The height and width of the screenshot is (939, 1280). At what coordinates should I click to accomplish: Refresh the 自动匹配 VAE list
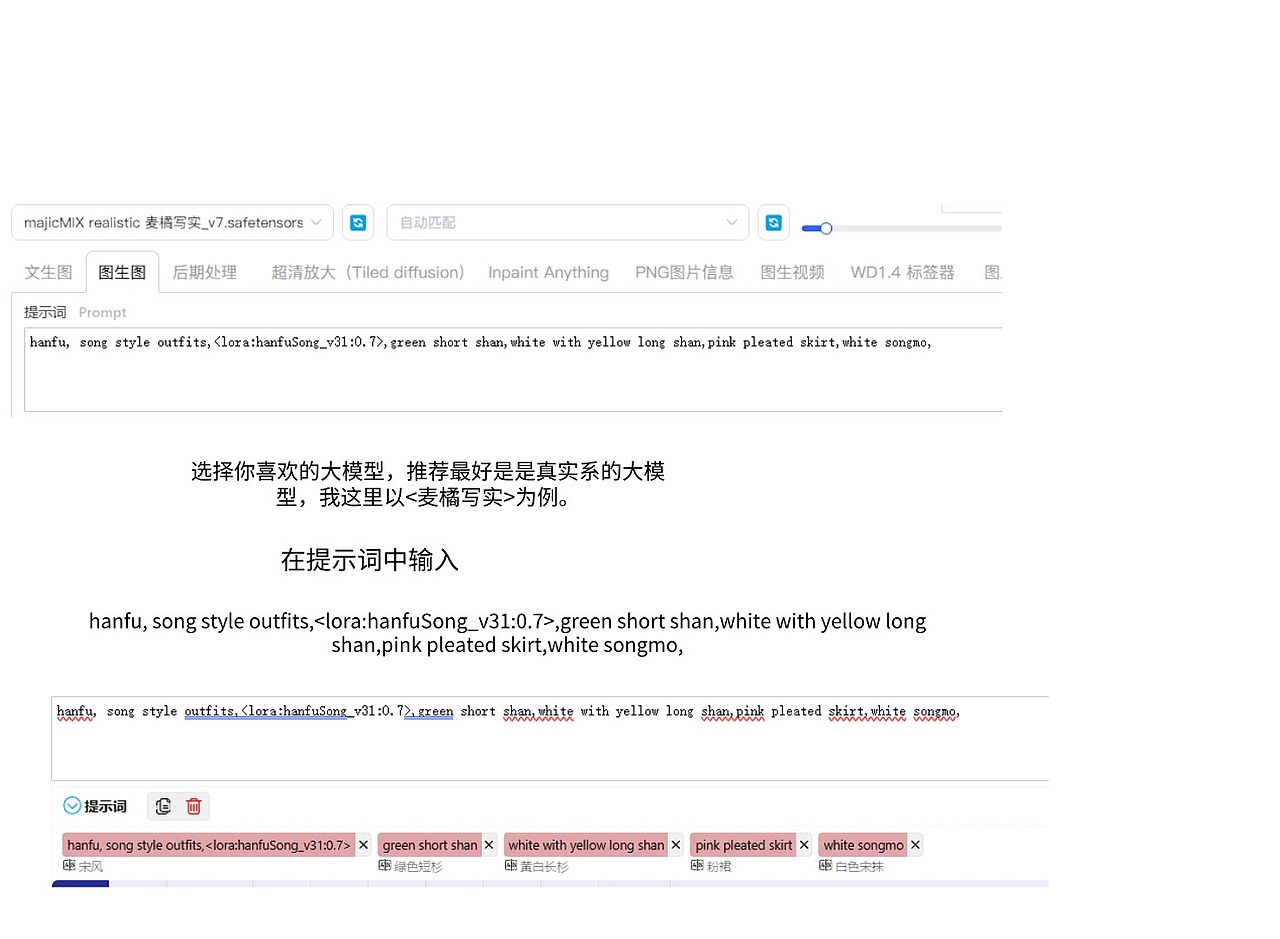click(773, 222)
